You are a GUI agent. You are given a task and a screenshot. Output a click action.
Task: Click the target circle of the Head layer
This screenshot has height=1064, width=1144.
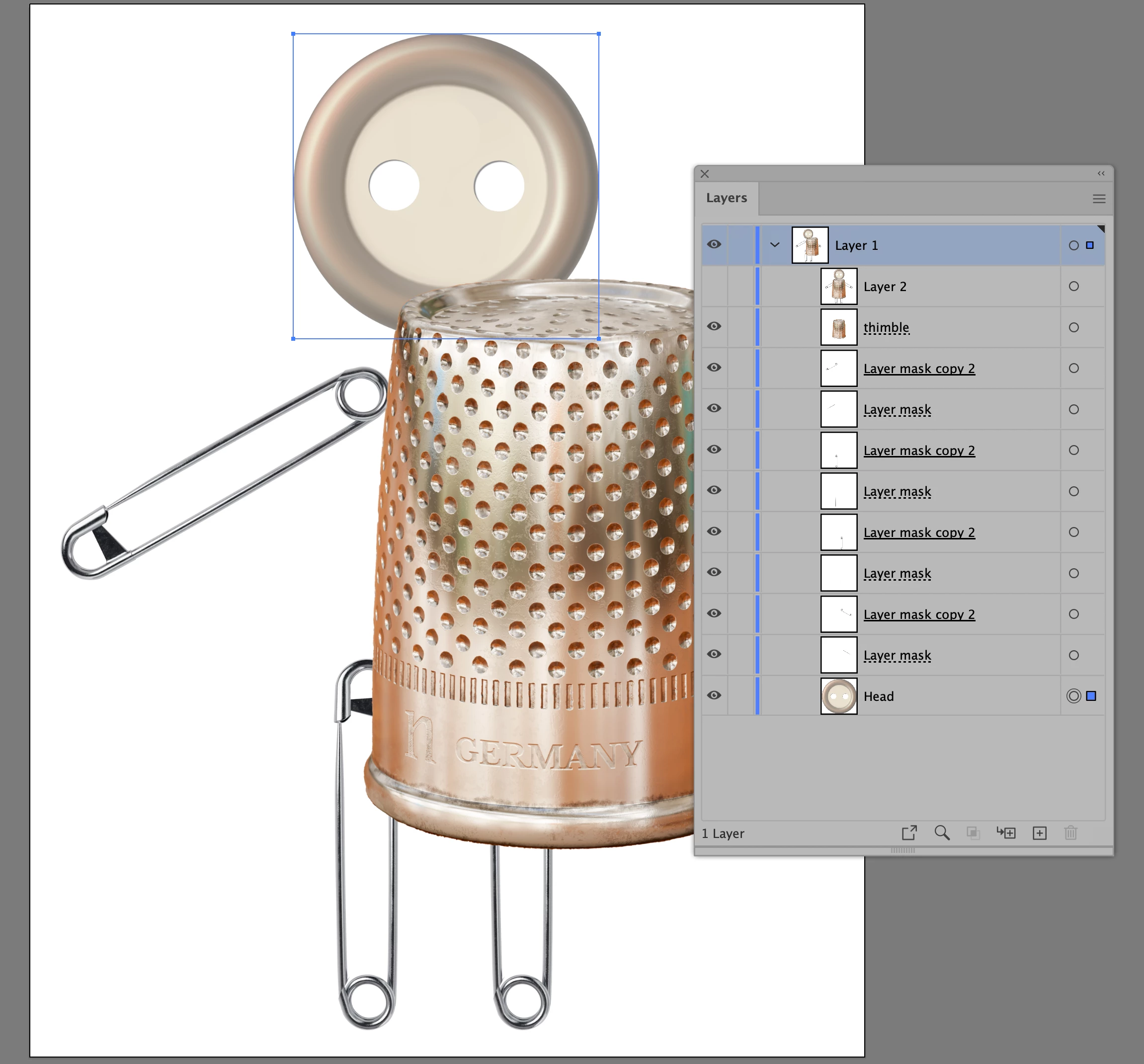click(1073, 696)
